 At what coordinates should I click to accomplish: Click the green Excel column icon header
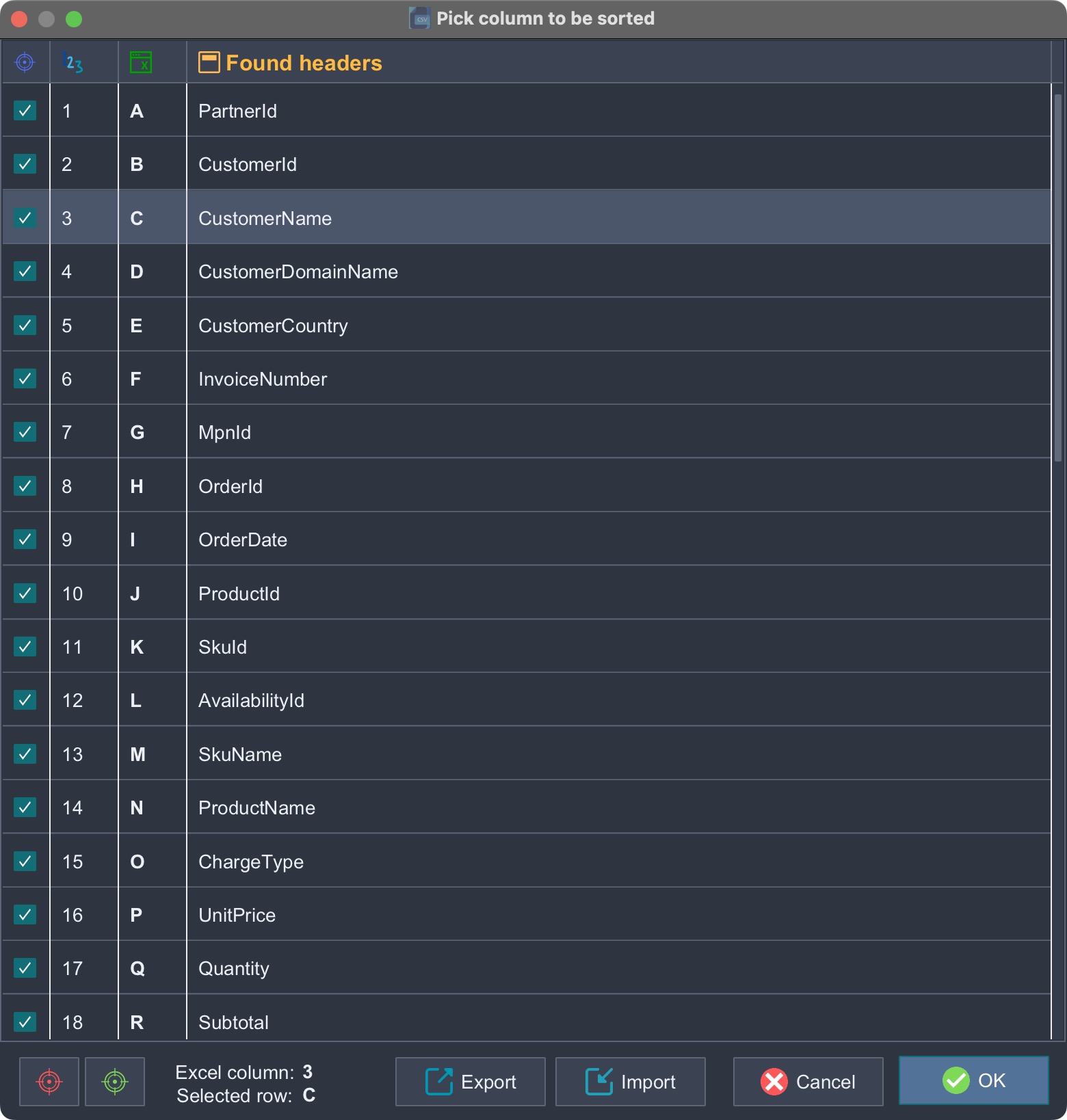click(x=141, y=62)
